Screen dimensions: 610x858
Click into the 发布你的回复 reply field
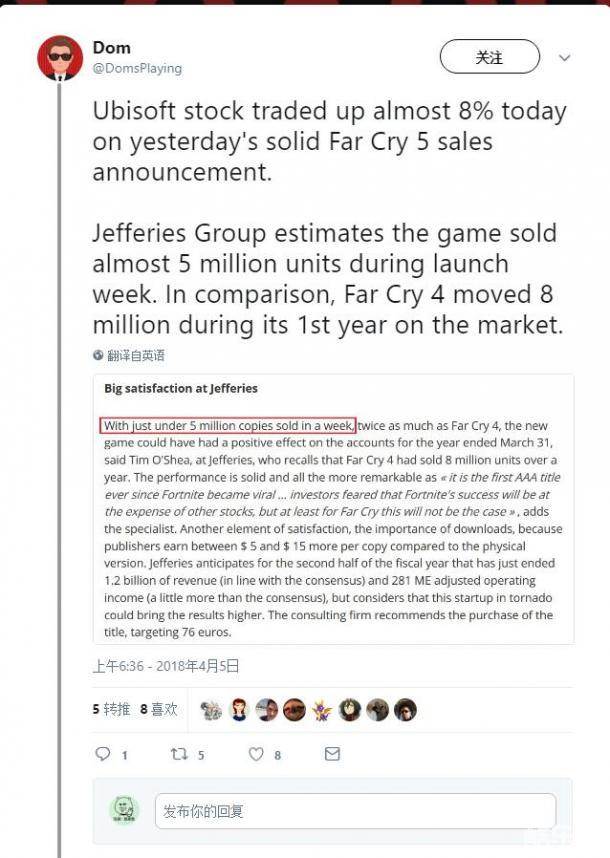tap(355, 811)
